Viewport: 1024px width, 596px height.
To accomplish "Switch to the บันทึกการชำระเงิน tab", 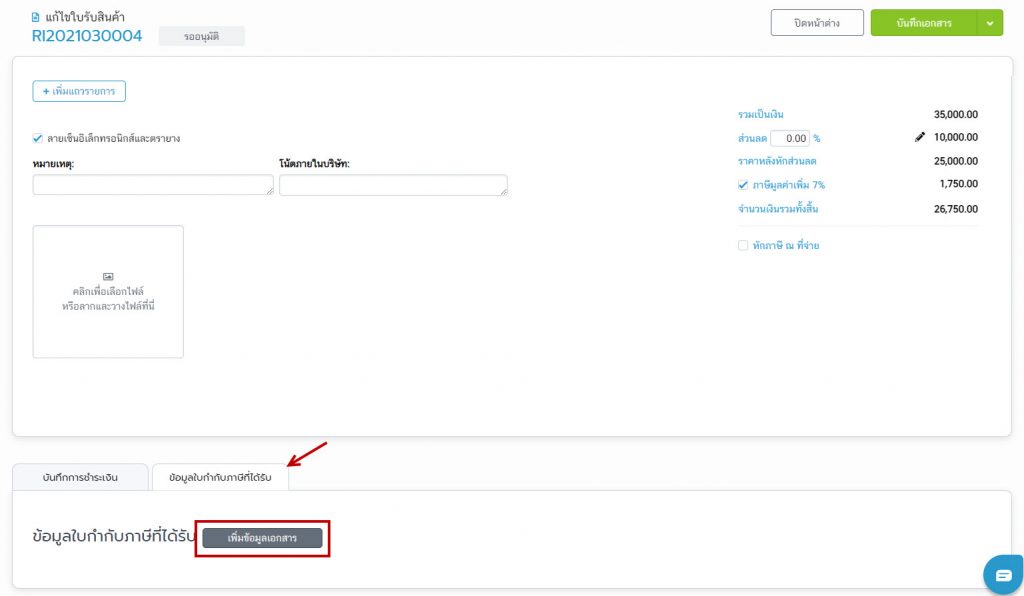I will 80,478.
